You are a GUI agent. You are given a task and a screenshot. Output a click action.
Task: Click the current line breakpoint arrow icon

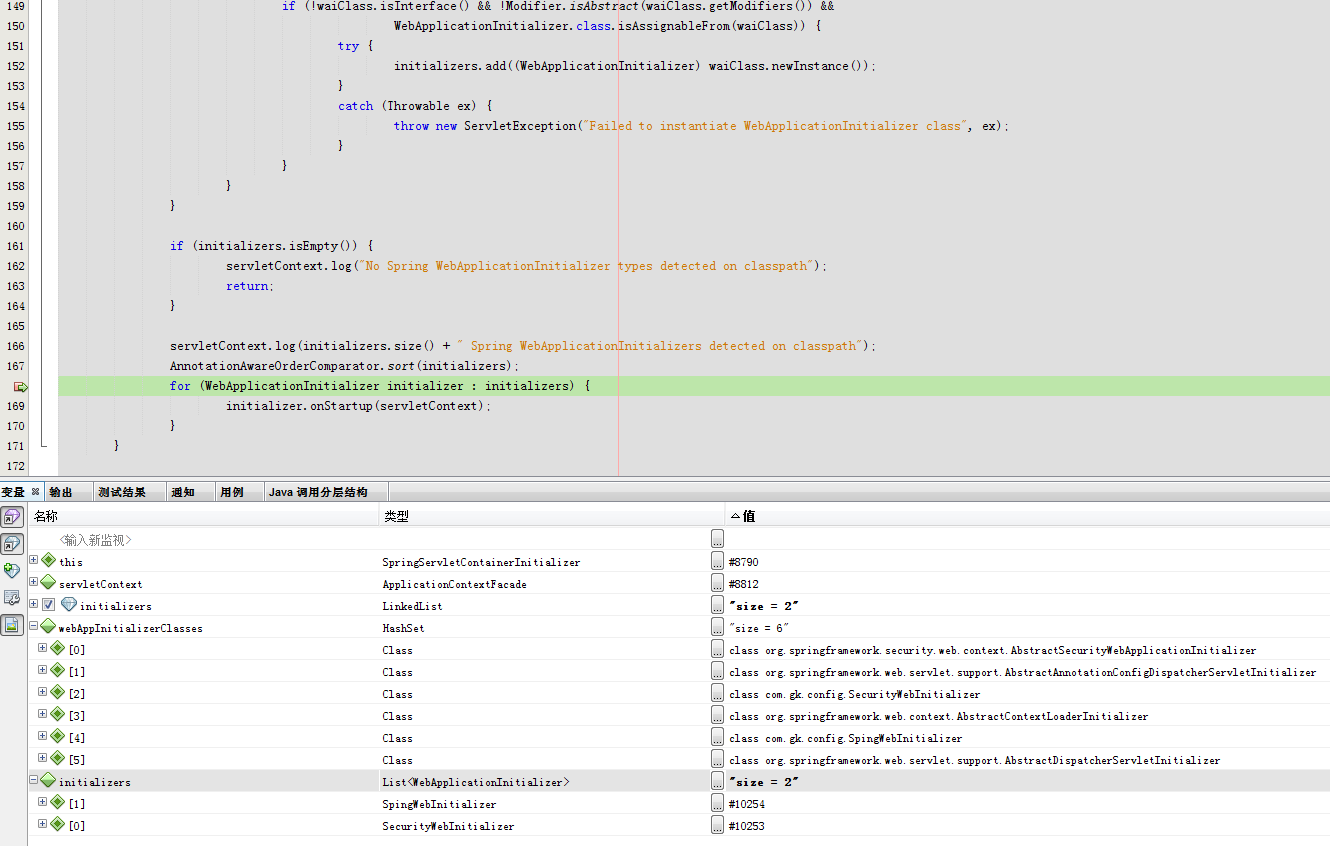coord(20,386)
